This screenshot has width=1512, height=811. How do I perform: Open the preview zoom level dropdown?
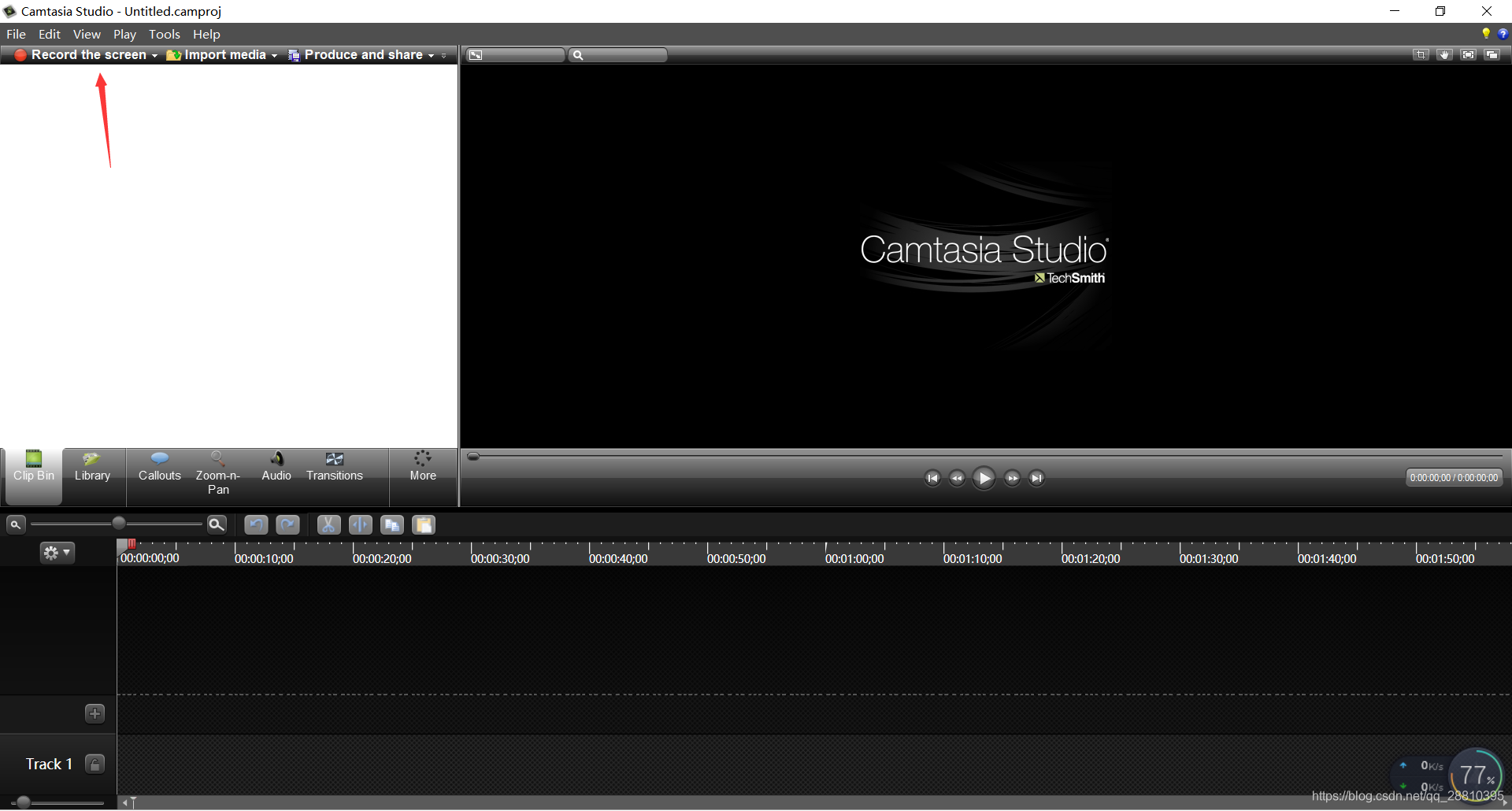pos(618,55)
